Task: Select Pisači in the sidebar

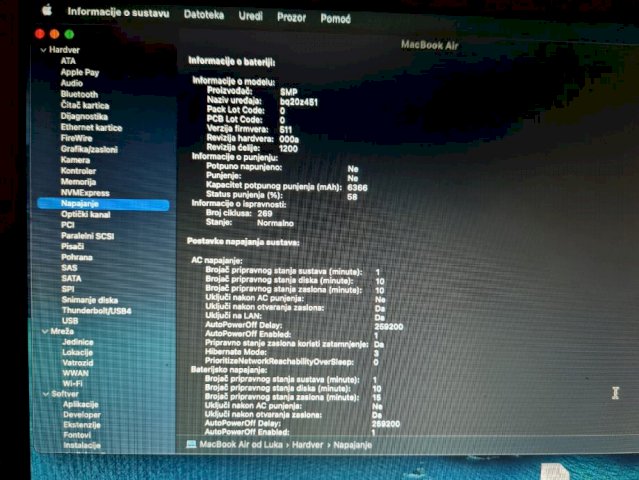Action: click(x=73, y=247)
